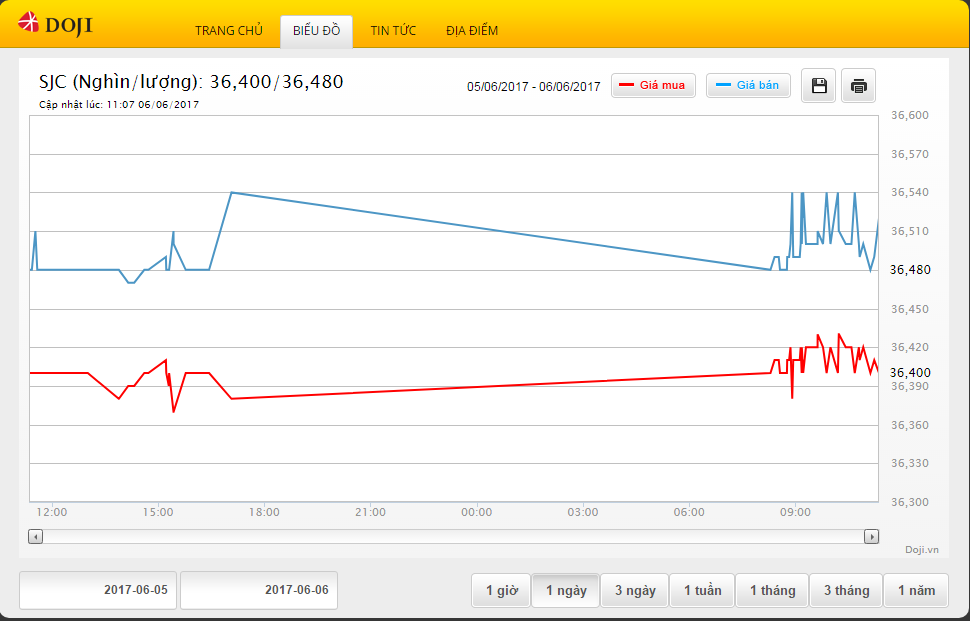Save the chart with floppy disk icon
The image size is (970, 621).
(818, 85)
